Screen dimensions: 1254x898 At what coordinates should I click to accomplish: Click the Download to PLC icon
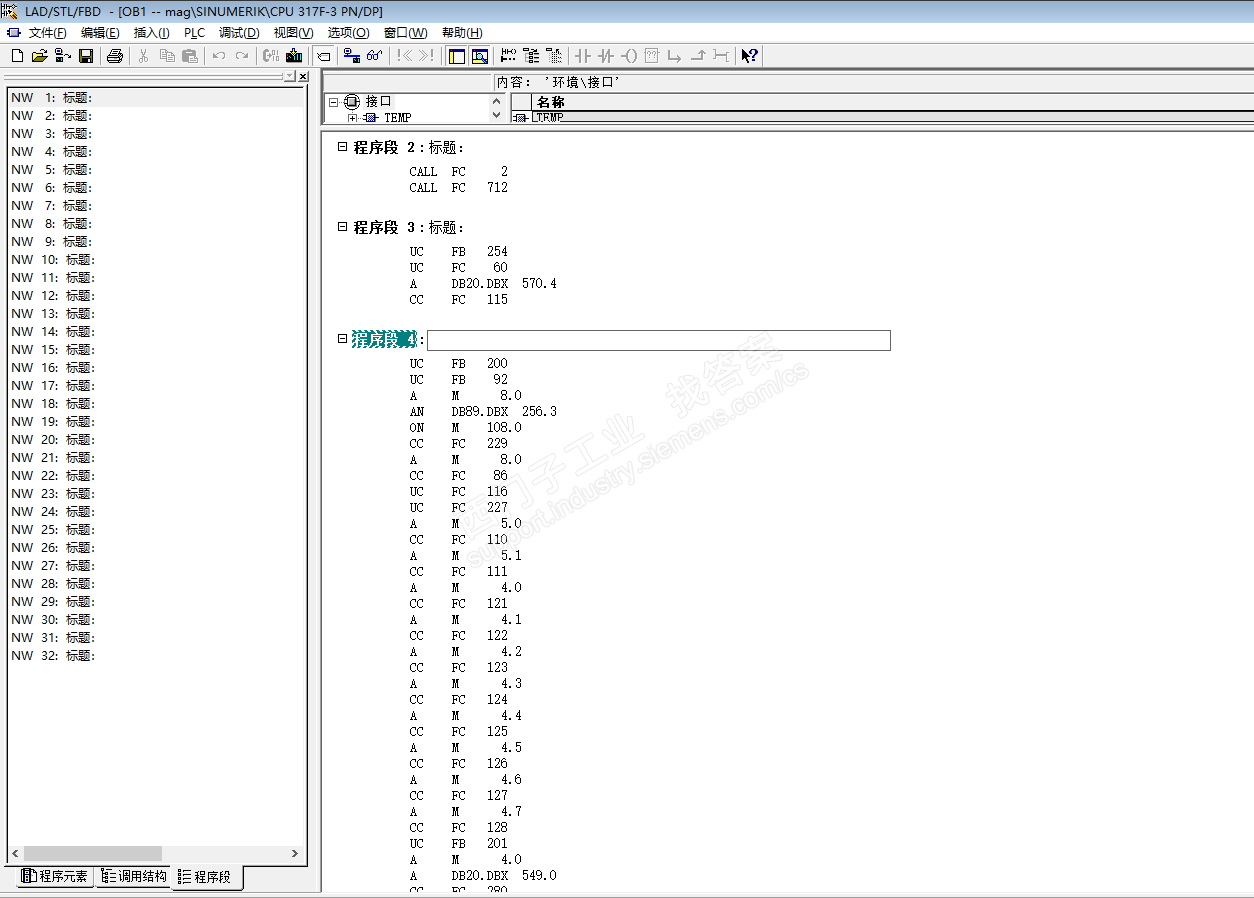coord(294,56)
